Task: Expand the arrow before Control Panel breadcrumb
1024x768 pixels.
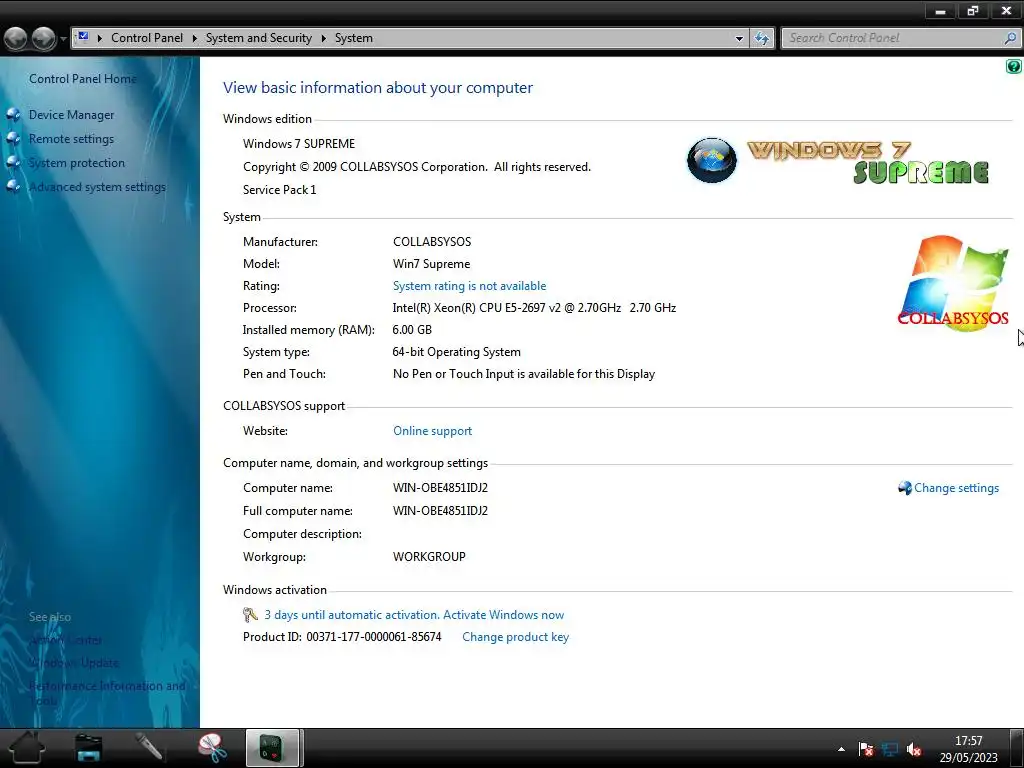Action: (100, 38)
